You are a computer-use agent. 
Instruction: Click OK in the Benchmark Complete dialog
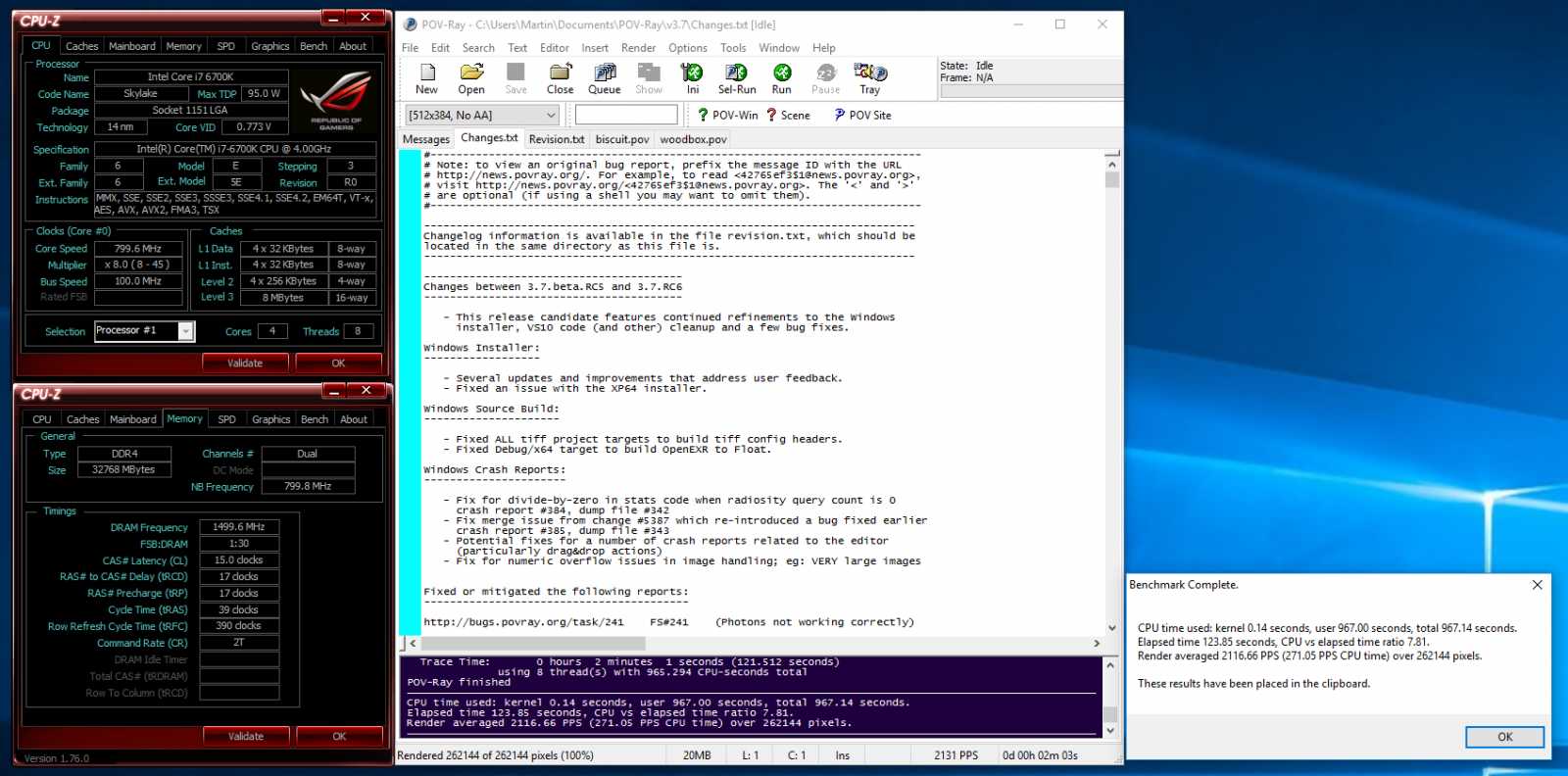tap(1505, 737)
